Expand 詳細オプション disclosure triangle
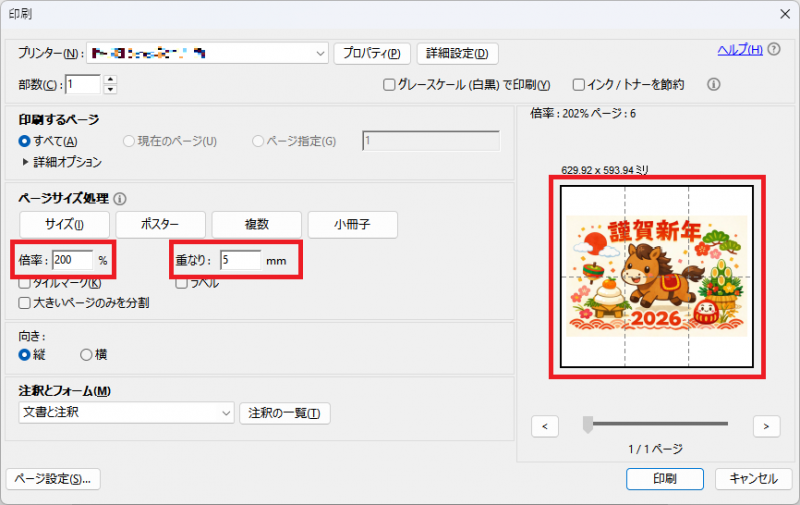The image size is (800, 505). click(26, 161)
